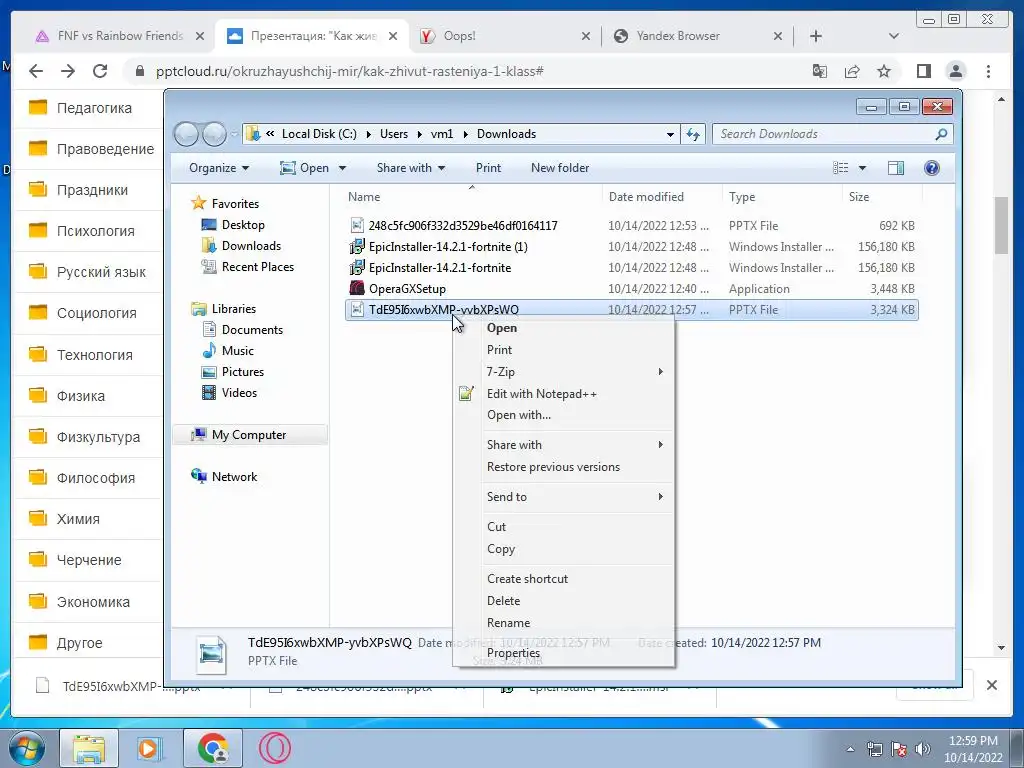Image resolution: width=1024 pixels, height=768 pixels.
Task: Open Chrome three-dot menu
Action: (988, 71)
